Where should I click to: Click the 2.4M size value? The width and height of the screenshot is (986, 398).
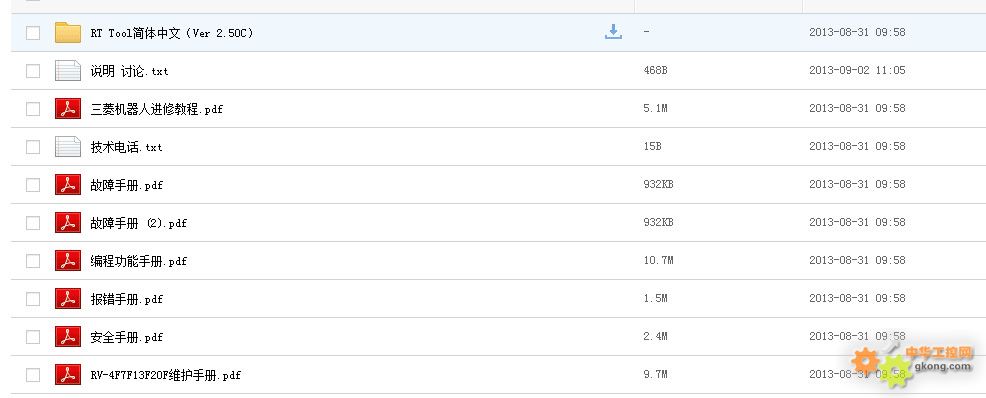(655, 336)
